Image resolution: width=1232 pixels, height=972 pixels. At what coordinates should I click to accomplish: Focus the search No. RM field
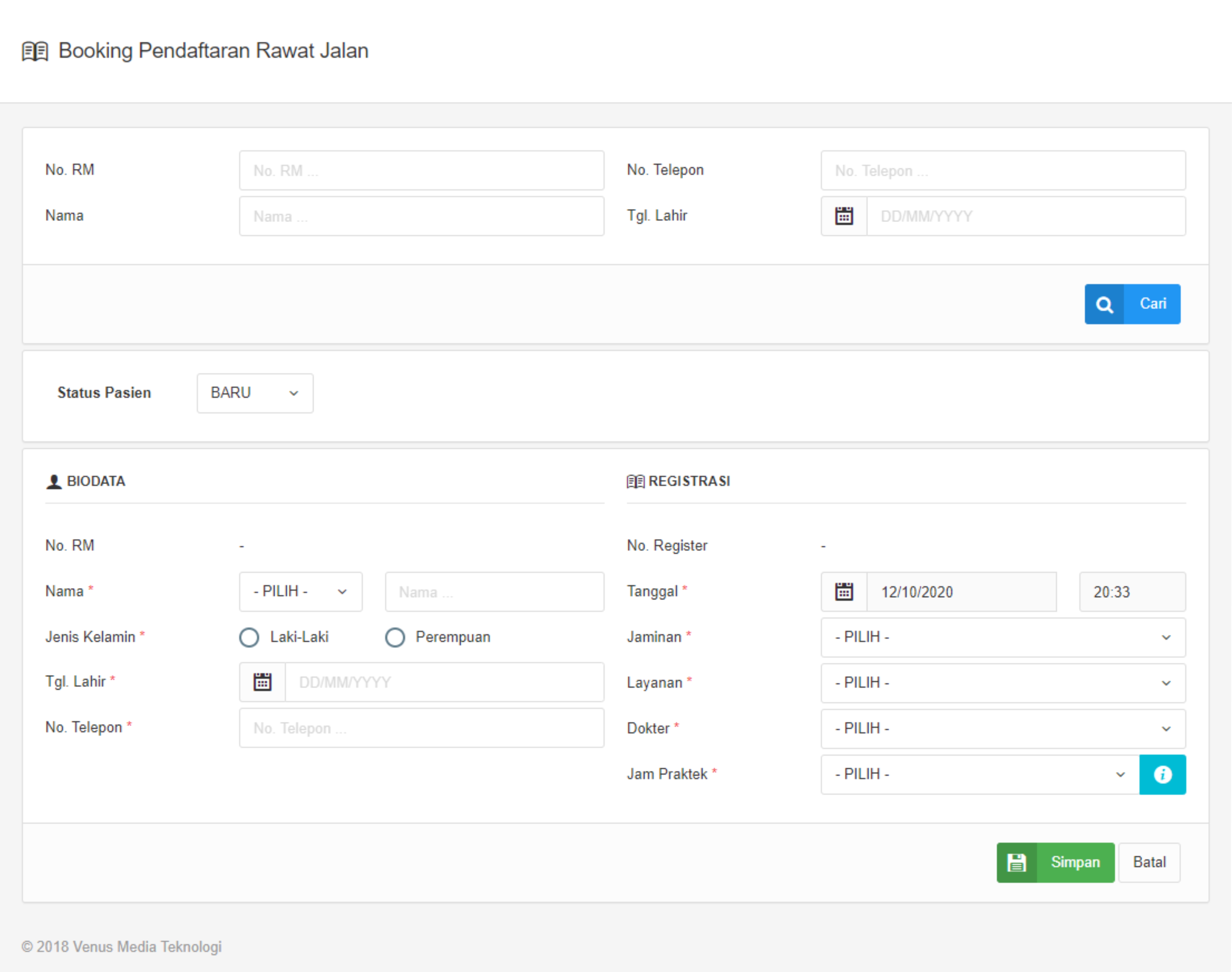pos(421,171)
